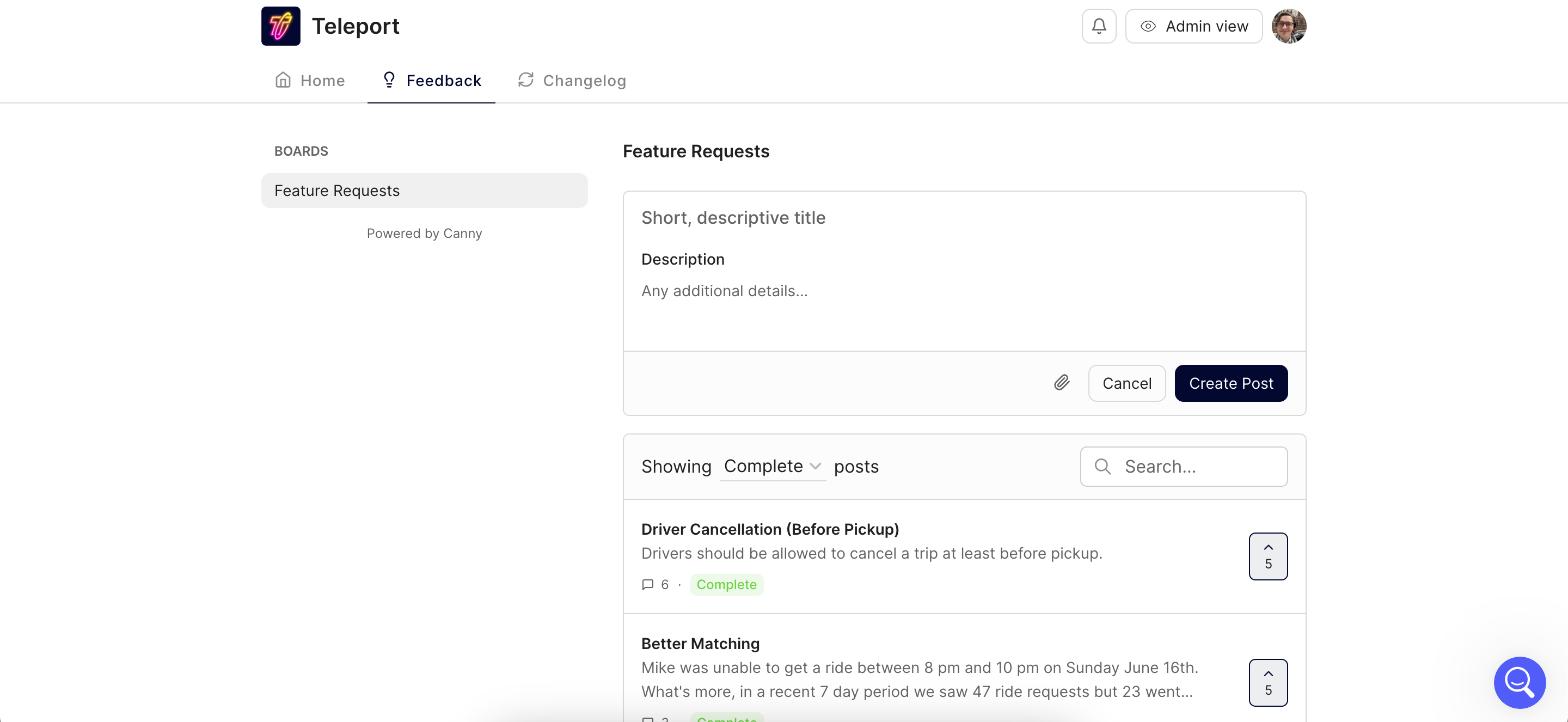View comments icon on Driver Cancellation post

[x=648, y=584]
